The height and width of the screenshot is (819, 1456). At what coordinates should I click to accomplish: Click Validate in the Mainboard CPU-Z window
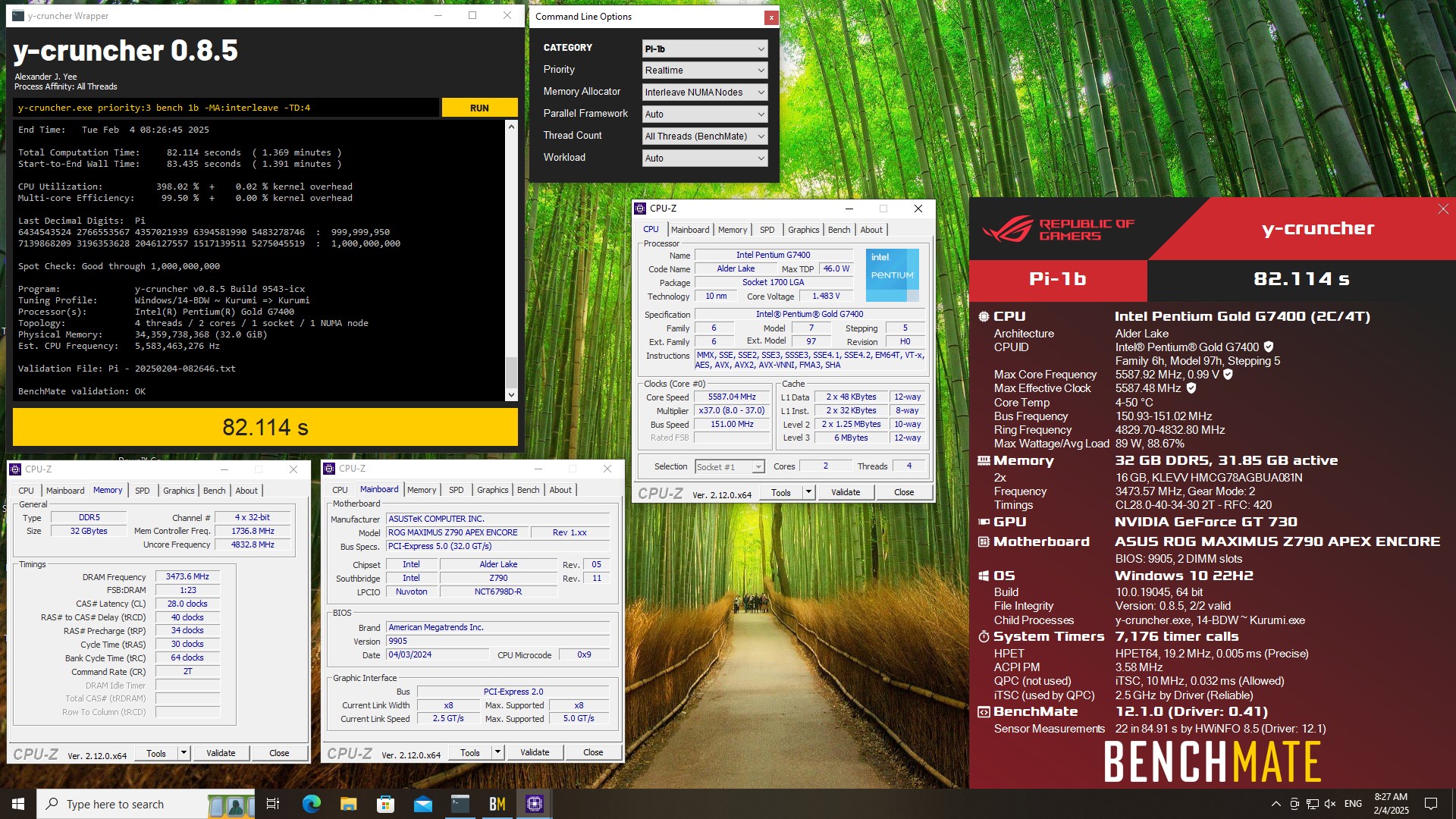pos(535,752)
